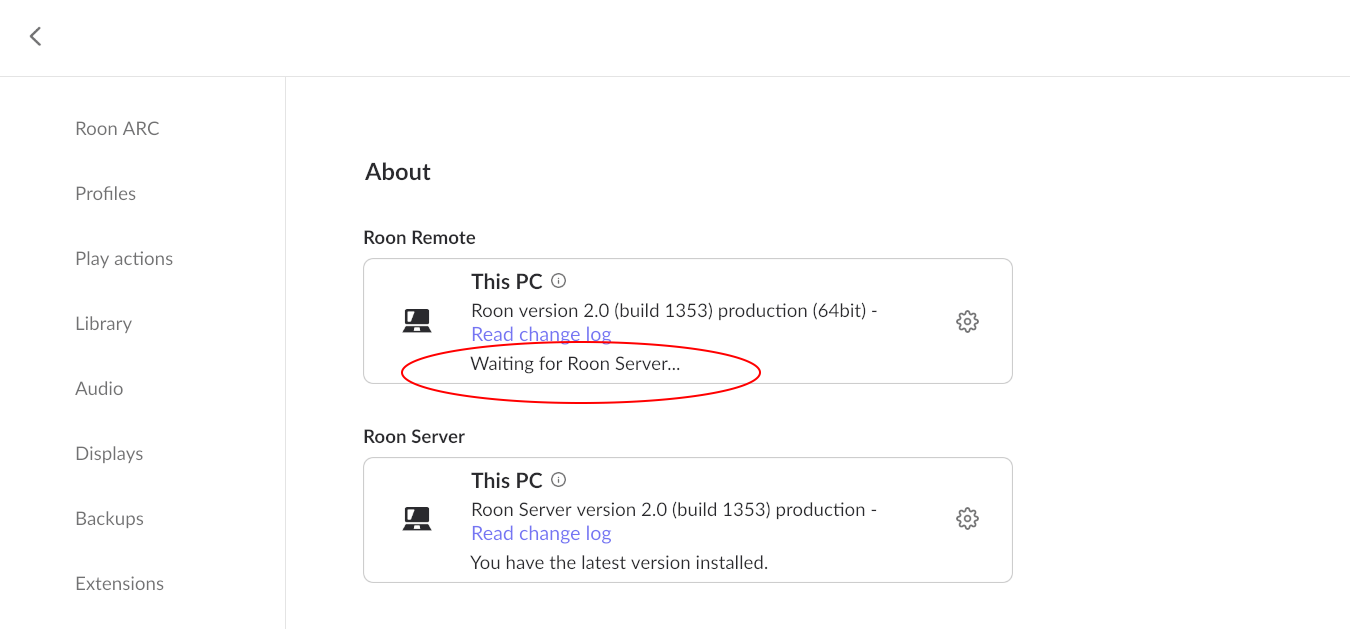Open the Roon ARC settings section

pos(117,129)
